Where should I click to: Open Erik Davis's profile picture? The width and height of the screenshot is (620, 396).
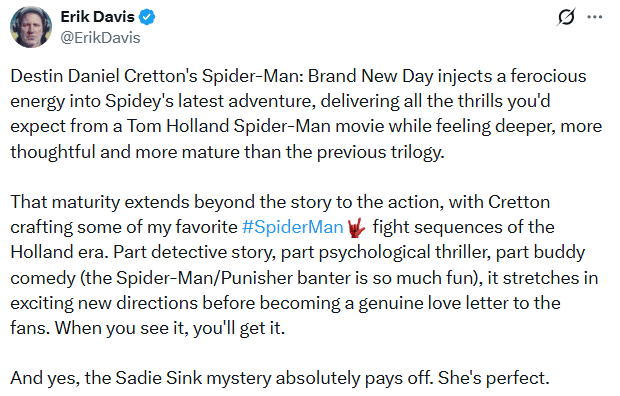pyautogui.click(x=31, y=27)
